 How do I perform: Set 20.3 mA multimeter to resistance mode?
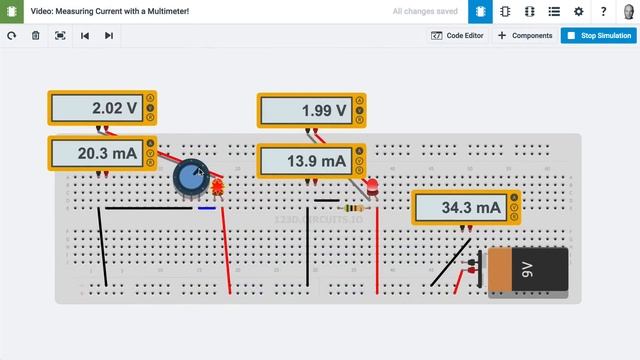pyautogui.click(x=150, y=163)
